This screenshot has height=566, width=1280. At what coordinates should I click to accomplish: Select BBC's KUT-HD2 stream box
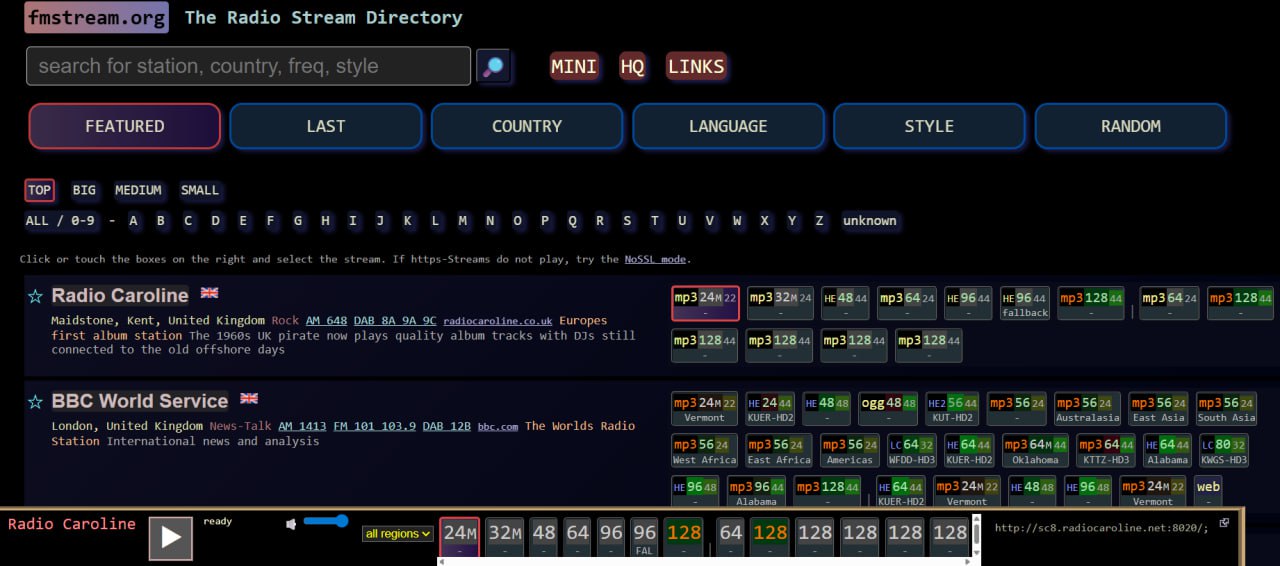click(x=952, y=408)
